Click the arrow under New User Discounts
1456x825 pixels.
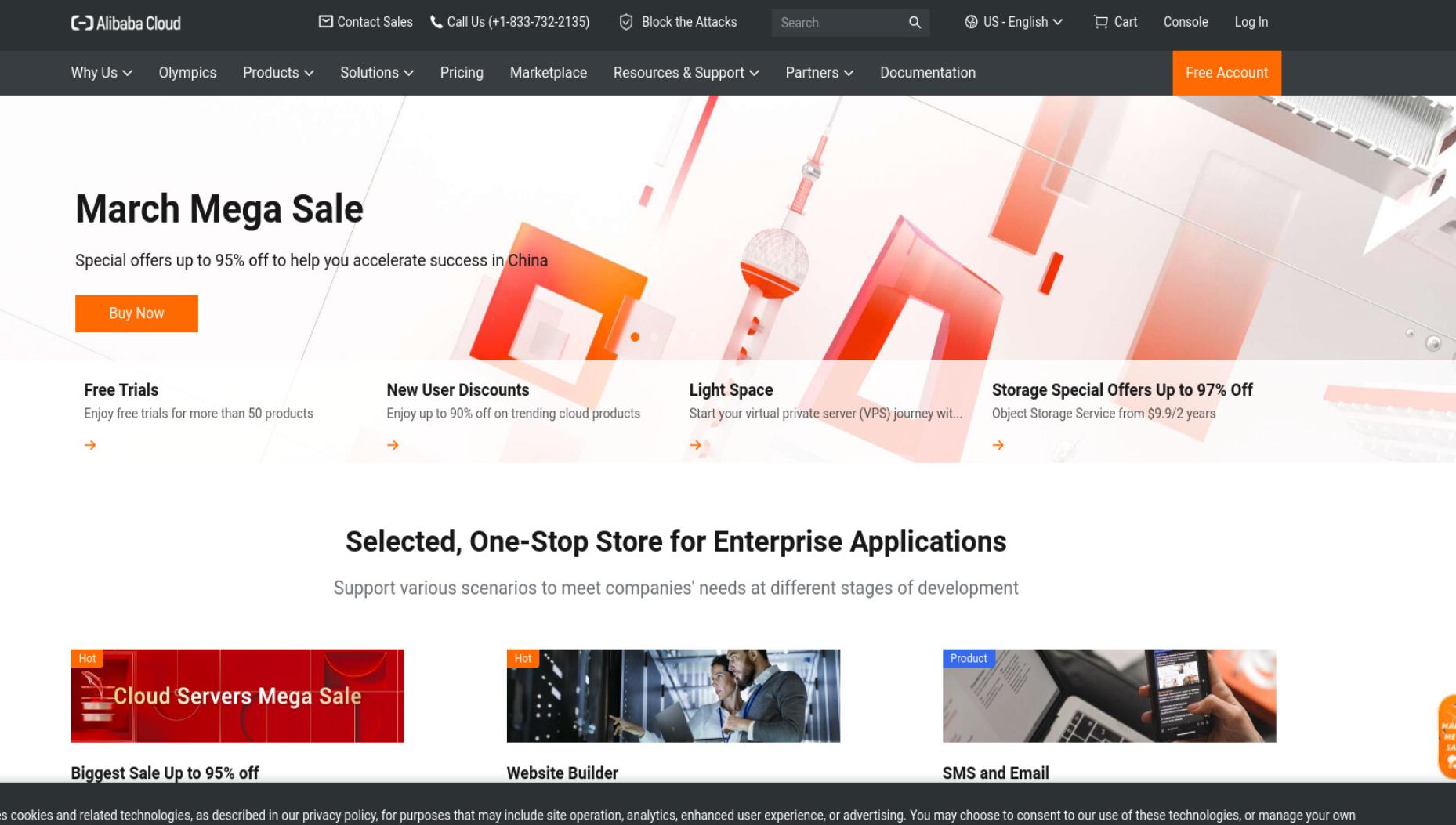coord(393,445)
